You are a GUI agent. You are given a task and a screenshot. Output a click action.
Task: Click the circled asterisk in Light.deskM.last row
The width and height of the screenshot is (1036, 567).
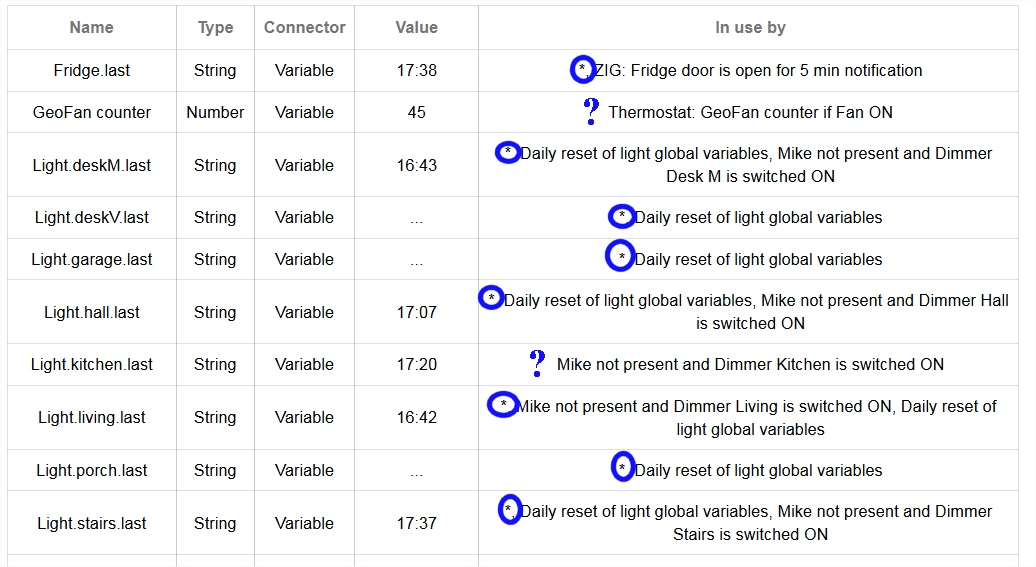507,153
